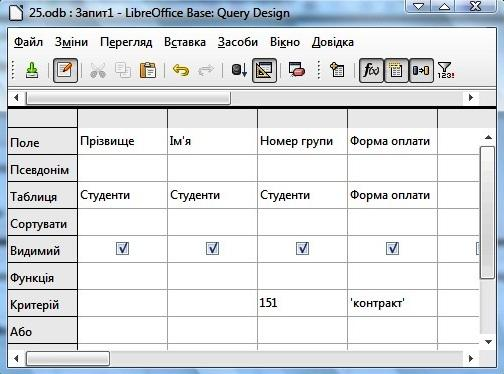Click upper scrollbar's left arrow
The height and width of the screenshot is (374, 504).
click(x=16, y=98)
